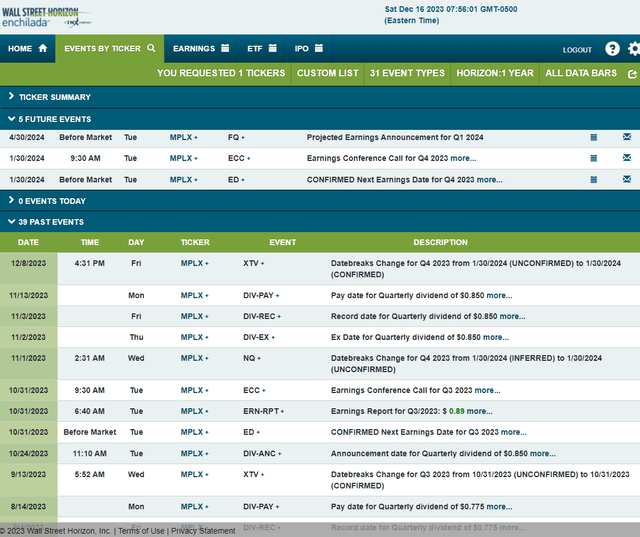Sort by the Day column header

(136, 242)
